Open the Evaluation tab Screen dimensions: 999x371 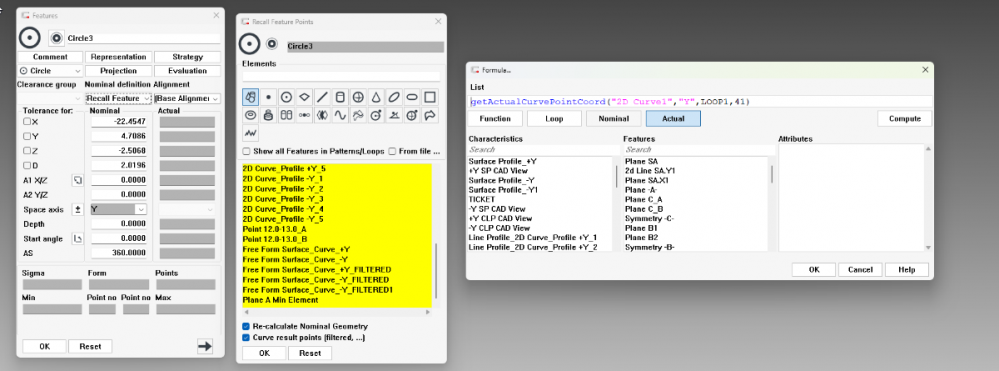tap(187, 71)
